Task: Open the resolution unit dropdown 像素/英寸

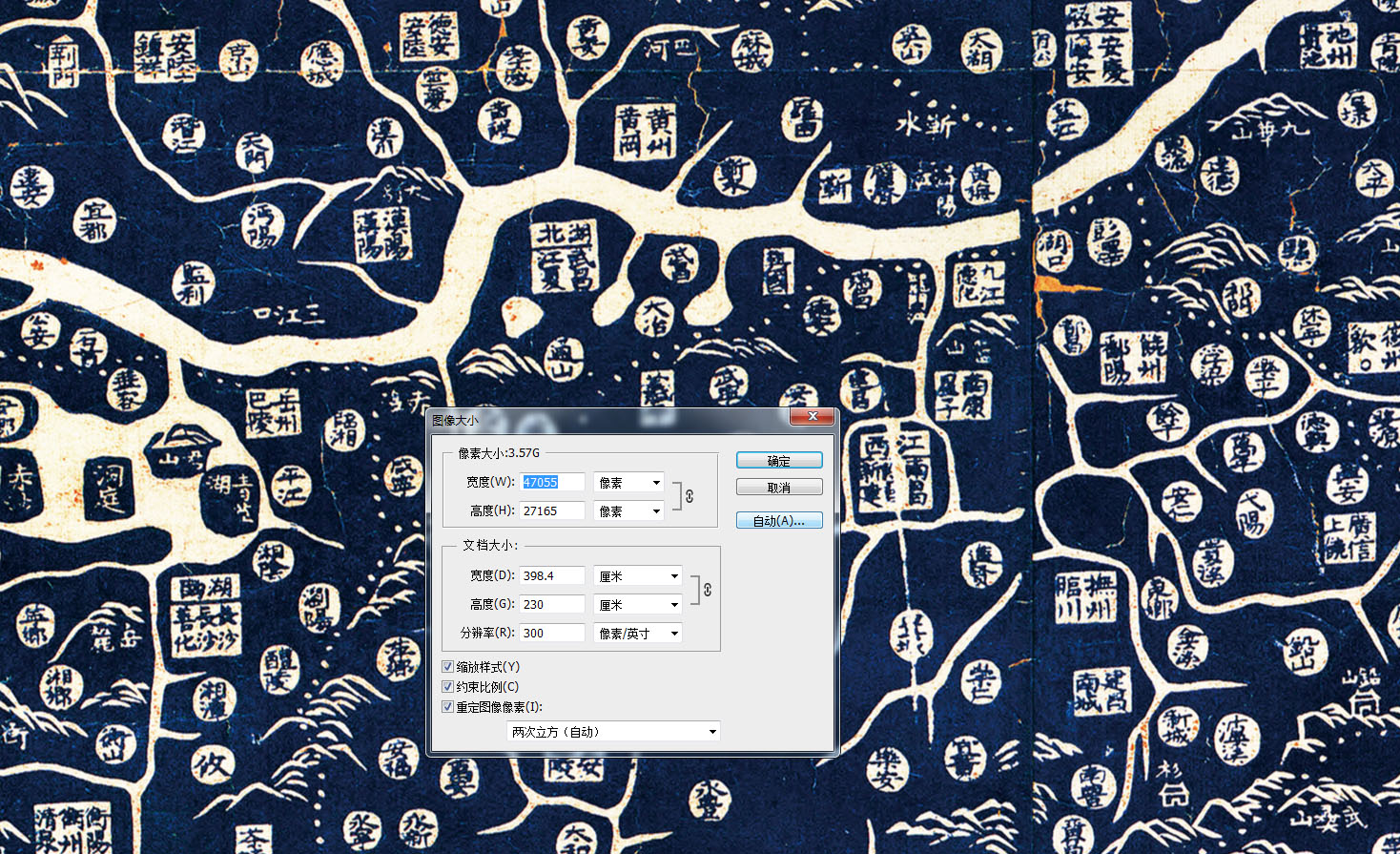Action: coord(638,634)
